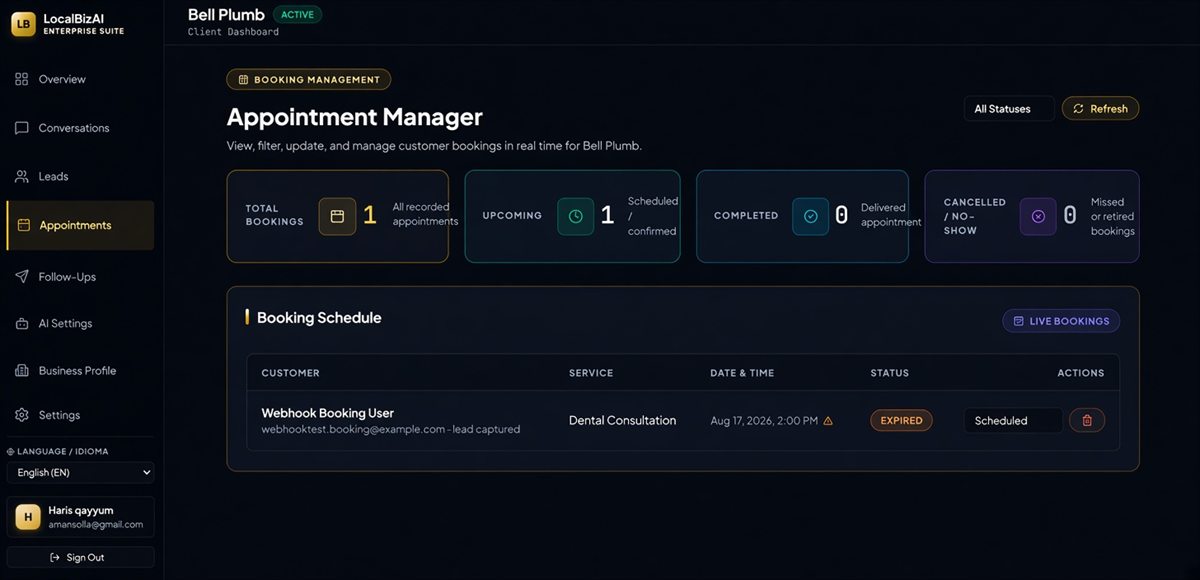Open the English (EN) language dropdown

(81, 472)
